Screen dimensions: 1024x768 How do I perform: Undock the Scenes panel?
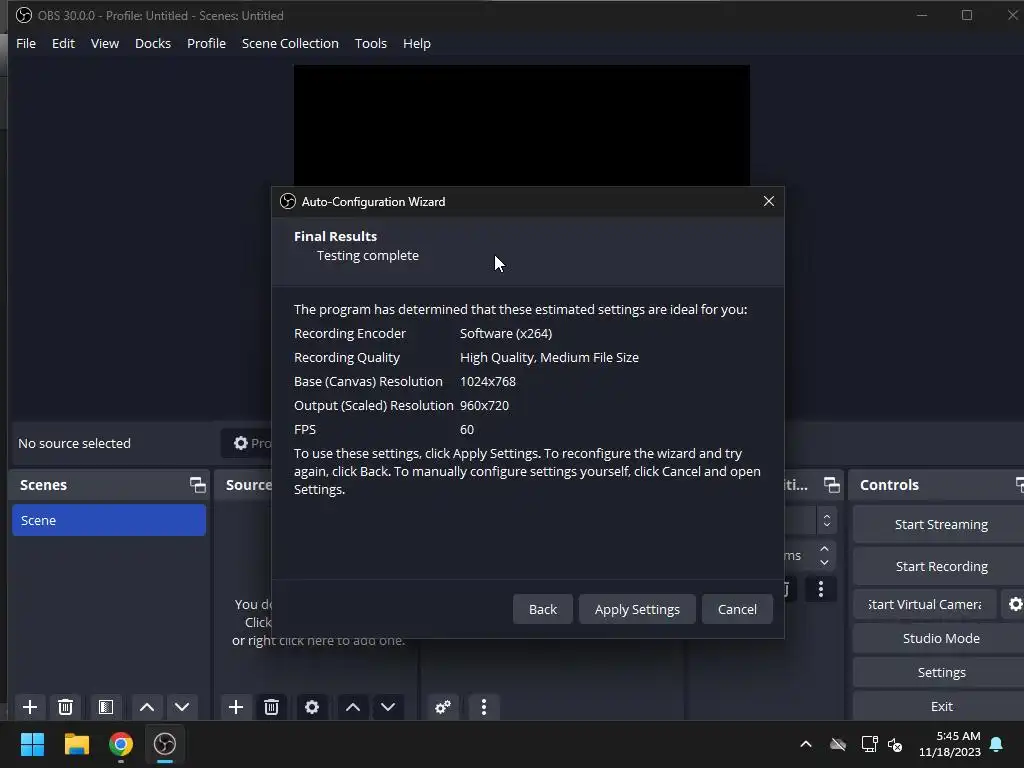click(197, 485)
